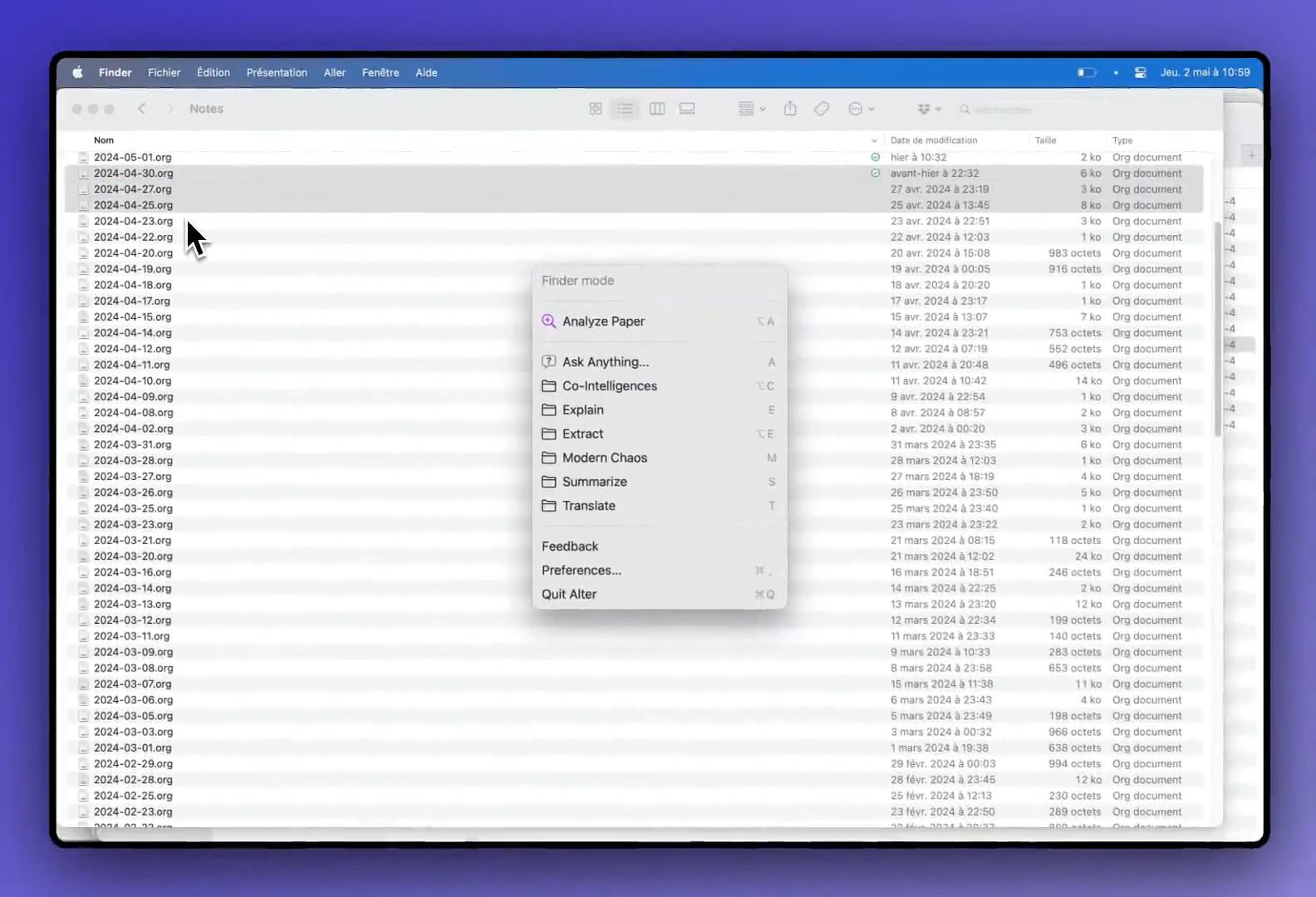
Task: Select file 2024-03-09.org
Action: click(134, 652)
